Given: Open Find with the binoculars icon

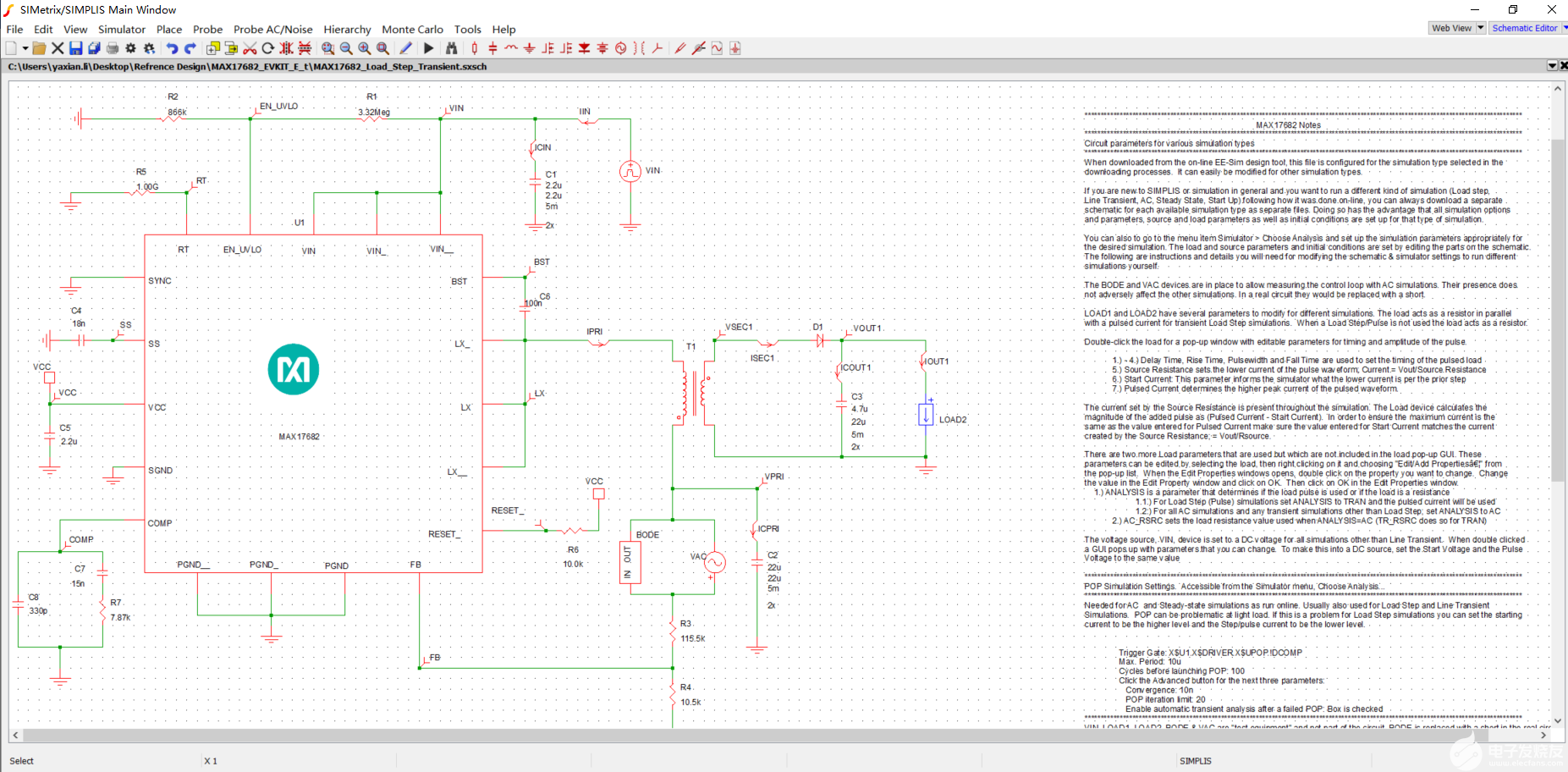Looking at the screenshot, I should pos(451,48).
